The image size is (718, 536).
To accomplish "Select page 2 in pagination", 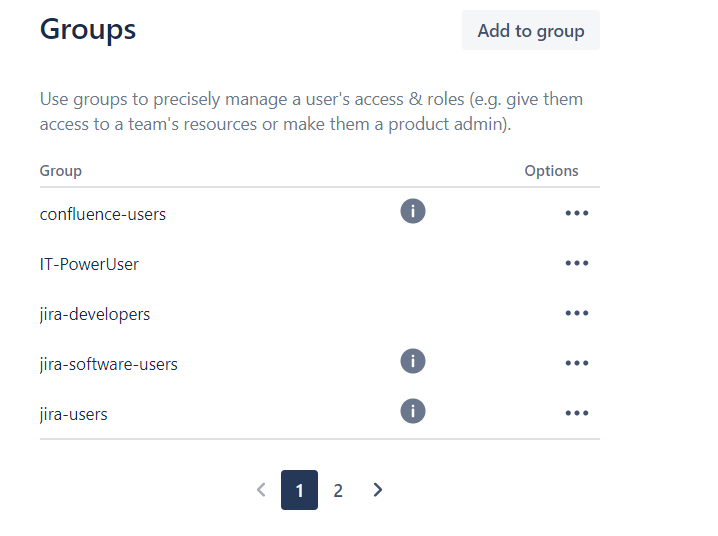I will click(338, 490).
